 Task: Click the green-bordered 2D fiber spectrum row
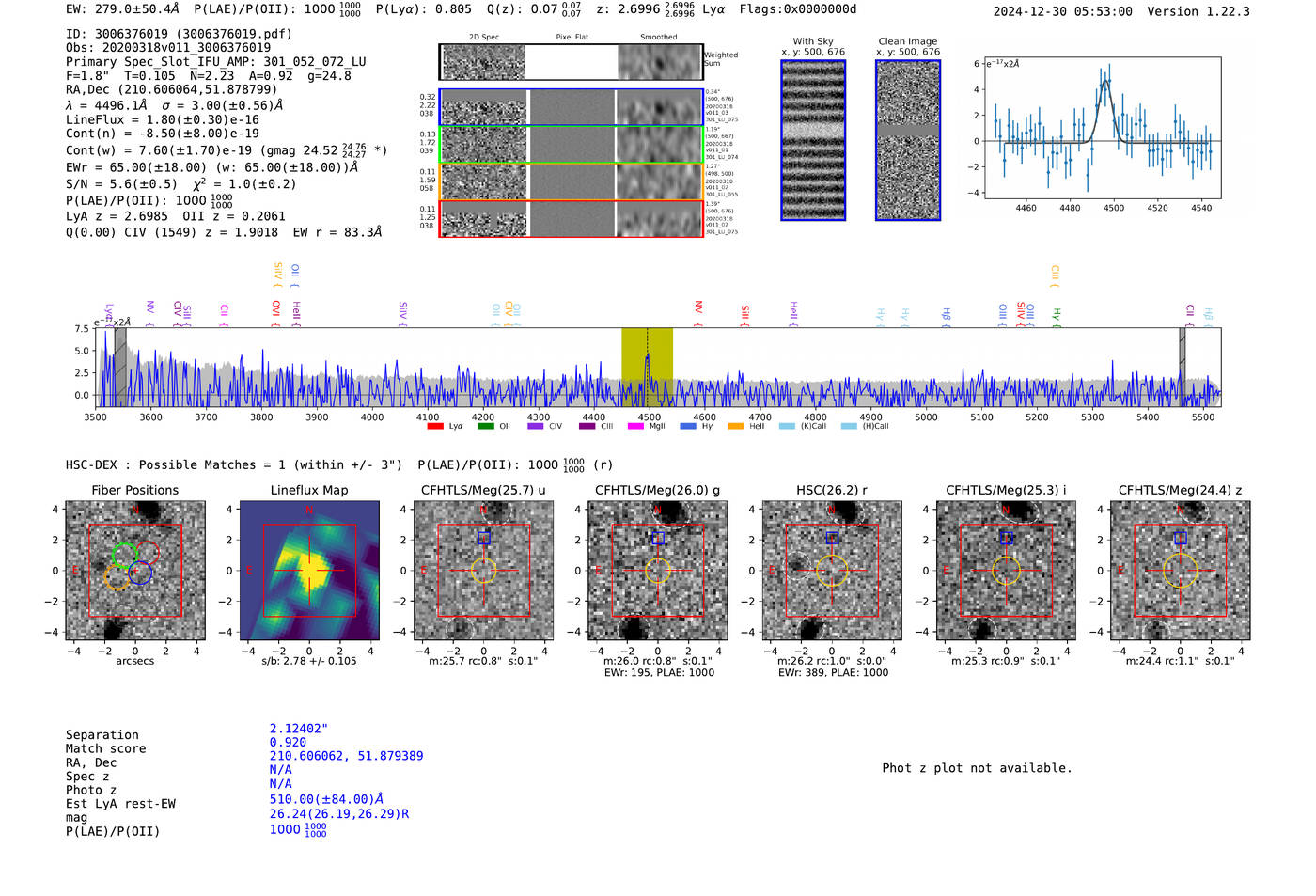pos(572,145)
